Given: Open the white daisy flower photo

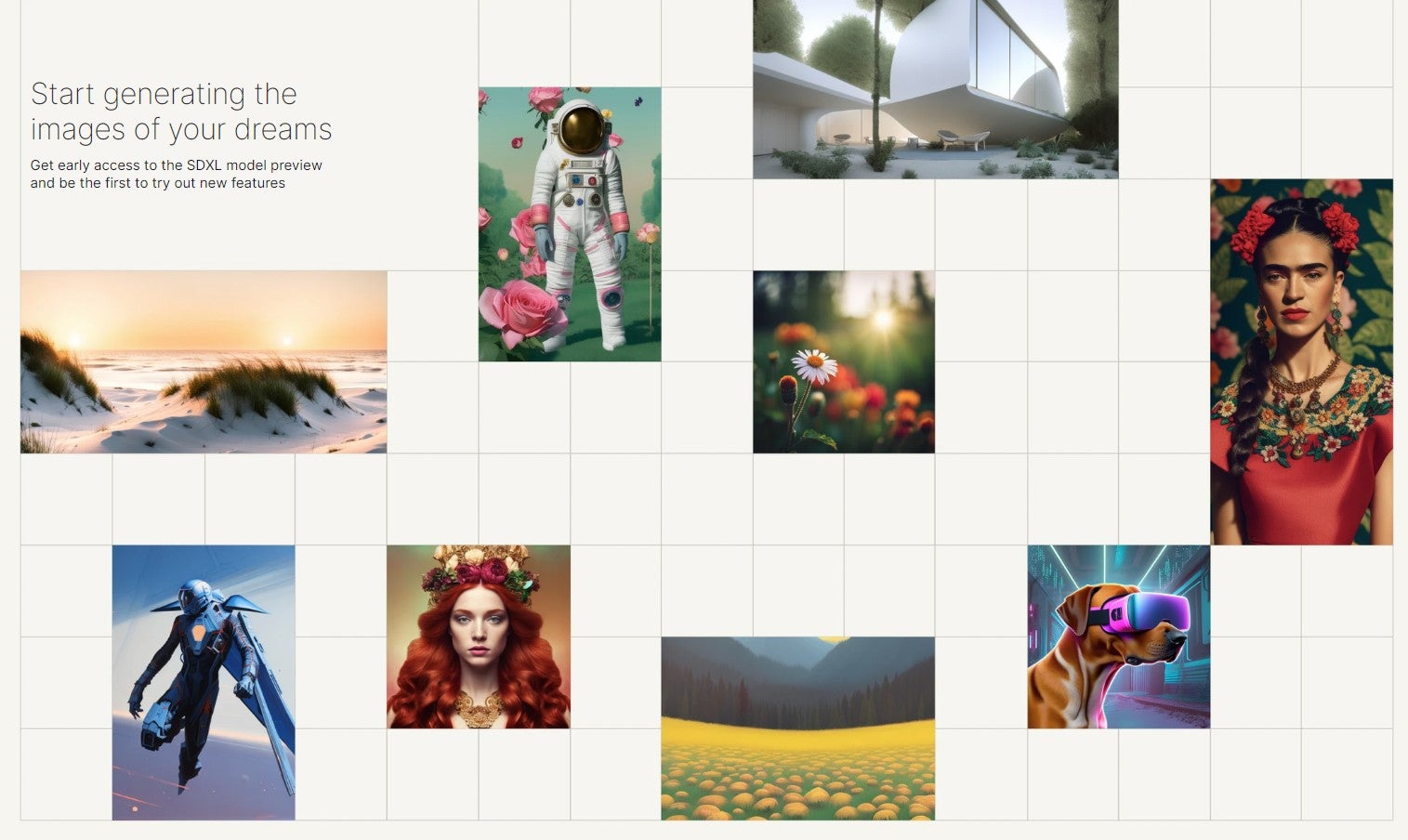Looking at the screenshot, I should (x=844, y=362).
